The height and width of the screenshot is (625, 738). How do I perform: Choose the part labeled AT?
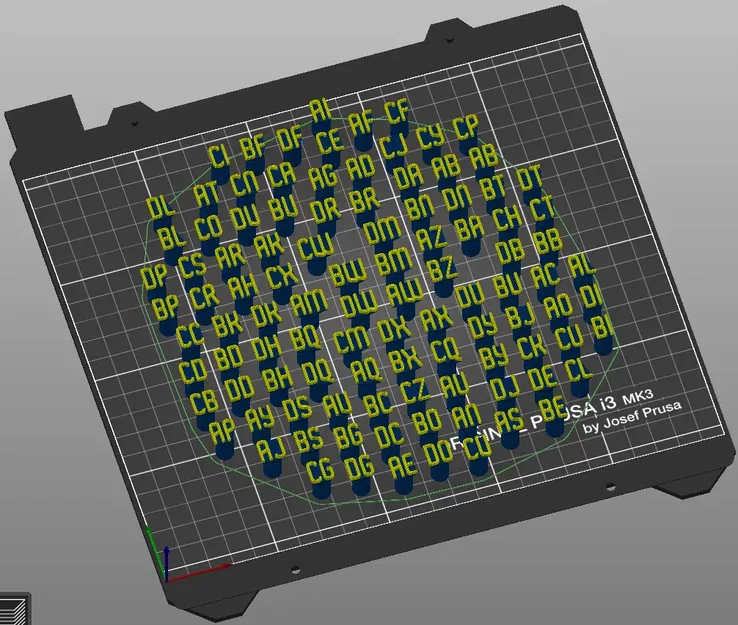pyautogui.click(x=207, y=193)
